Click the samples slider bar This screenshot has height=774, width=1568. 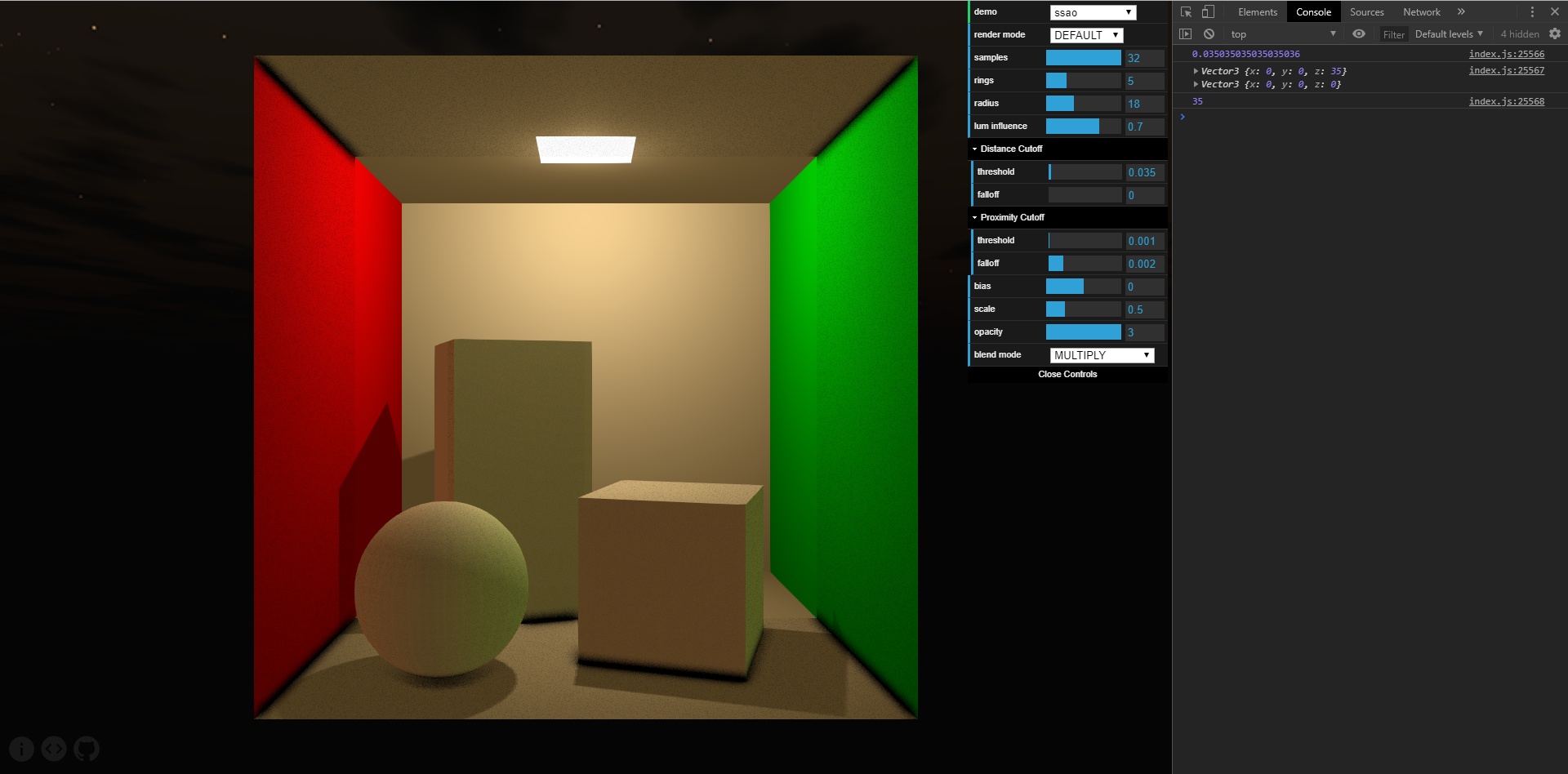click(x=1084, y=57)
